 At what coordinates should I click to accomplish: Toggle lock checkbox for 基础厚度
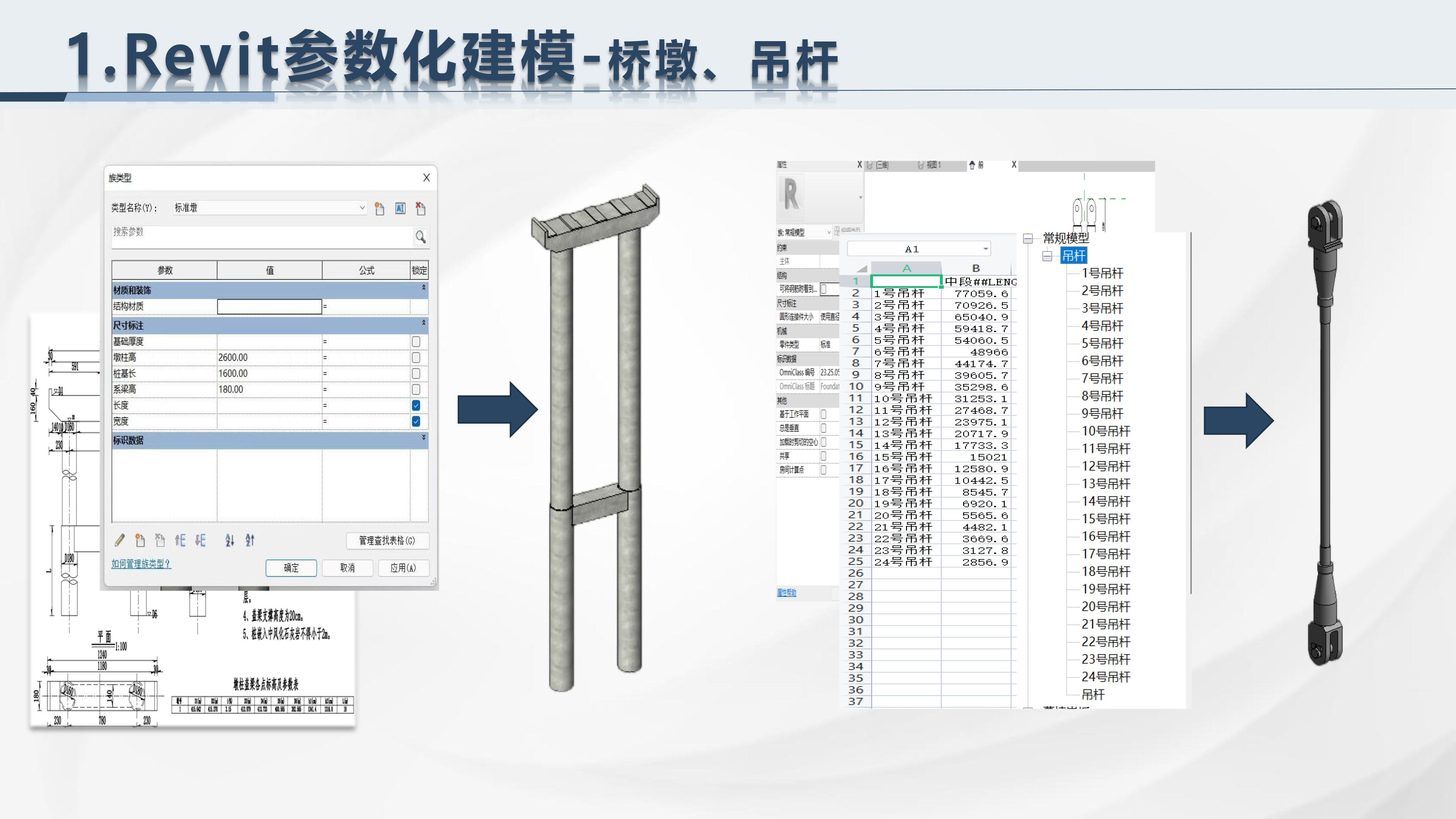[416, 341]
